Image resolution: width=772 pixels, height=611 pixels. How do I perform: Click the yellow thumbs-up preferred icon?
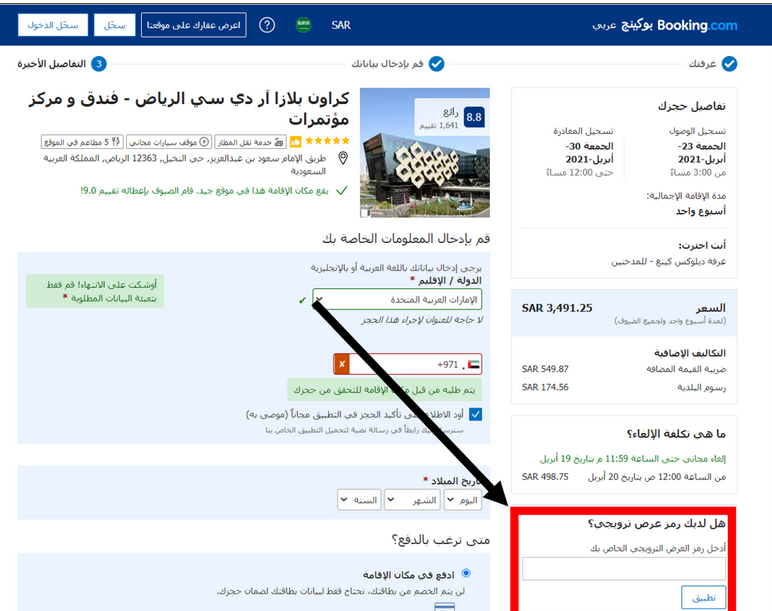tap(295, 142)
